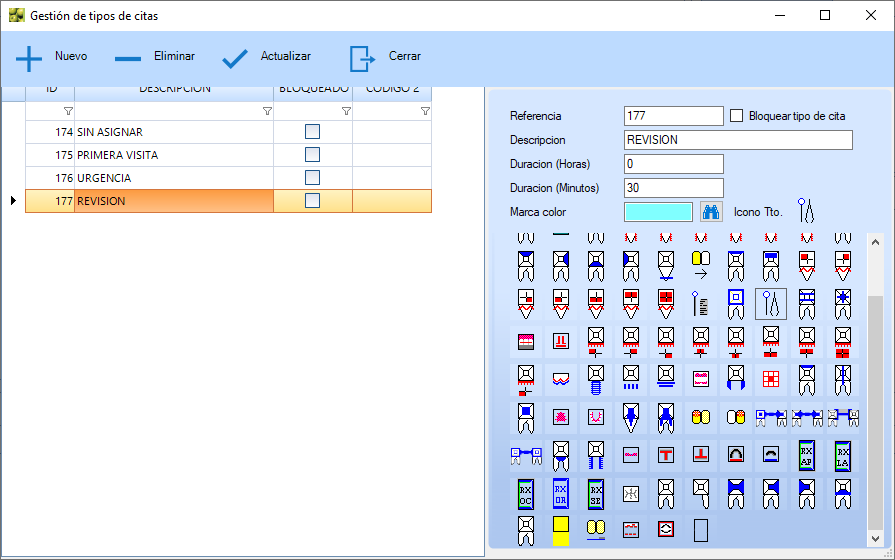Select the RX AP radiograph icon

(x=807, y=456)
